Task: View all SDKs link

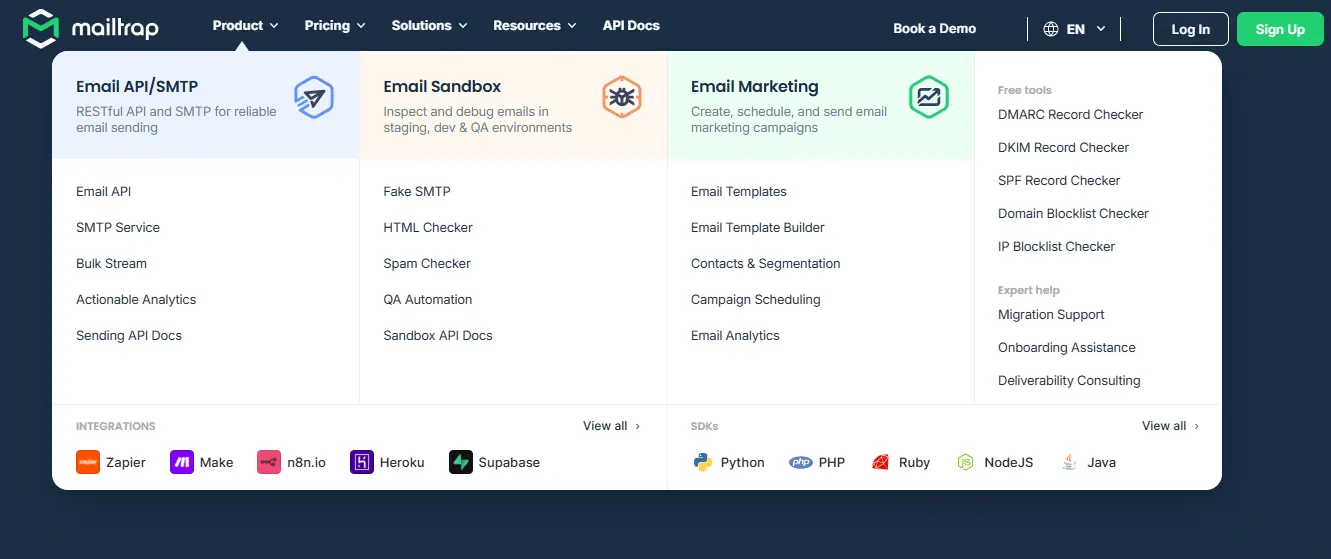Action: pyautogui.click(x=1170, y=426)
